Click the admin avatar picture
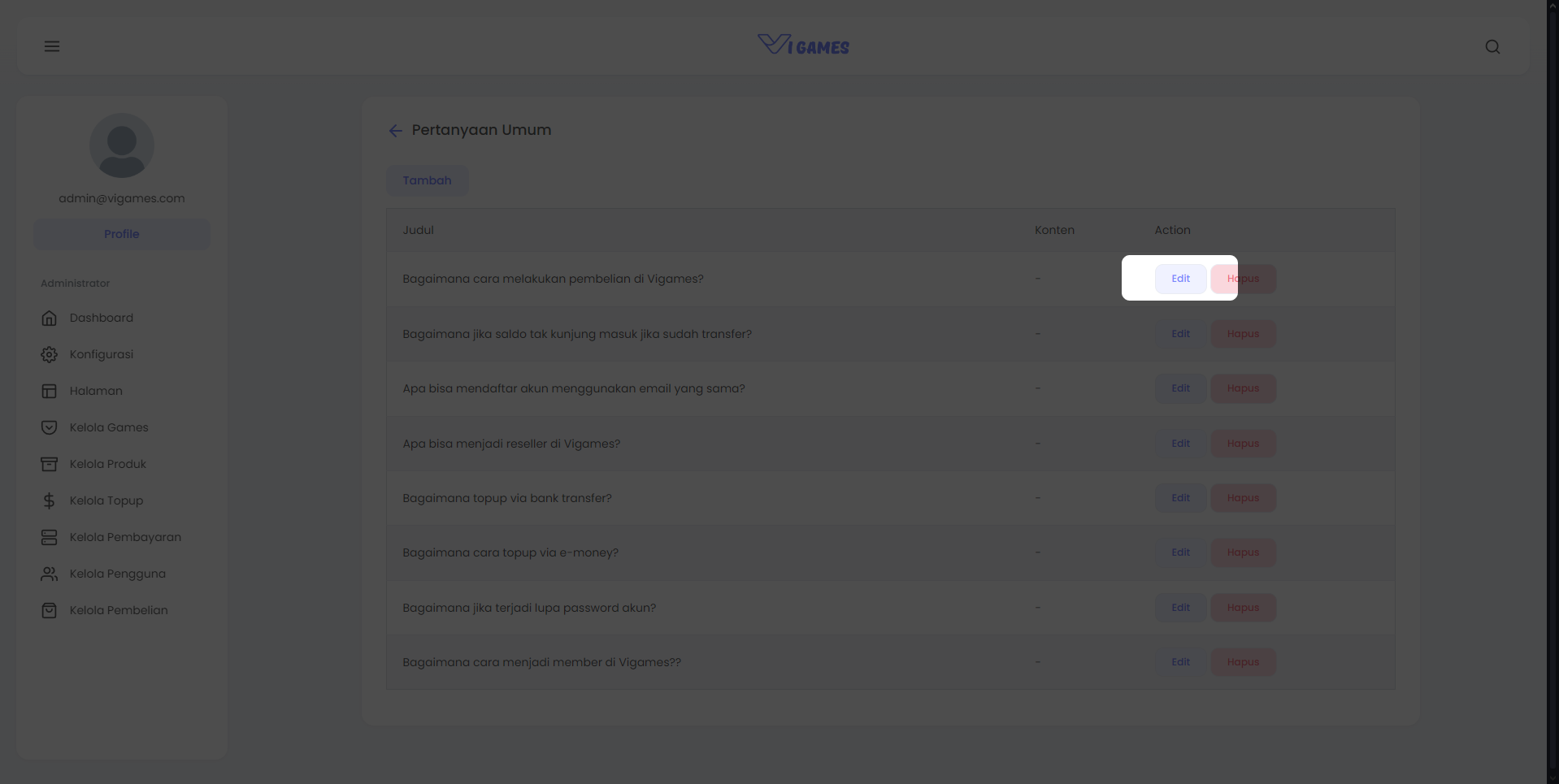This screenshot has height=784, width=1559. (x=122, y=145)
